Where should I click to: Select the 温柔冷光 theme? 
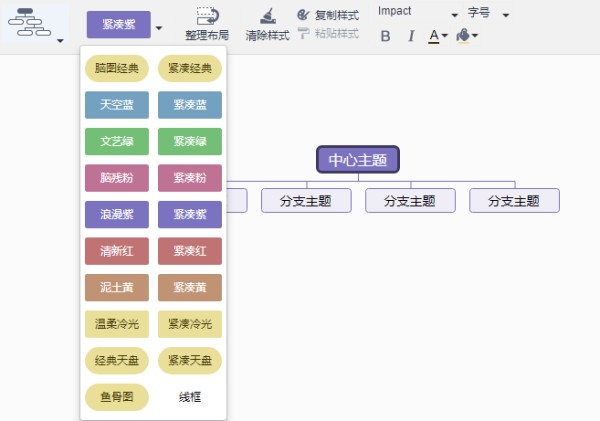point(117,324)
